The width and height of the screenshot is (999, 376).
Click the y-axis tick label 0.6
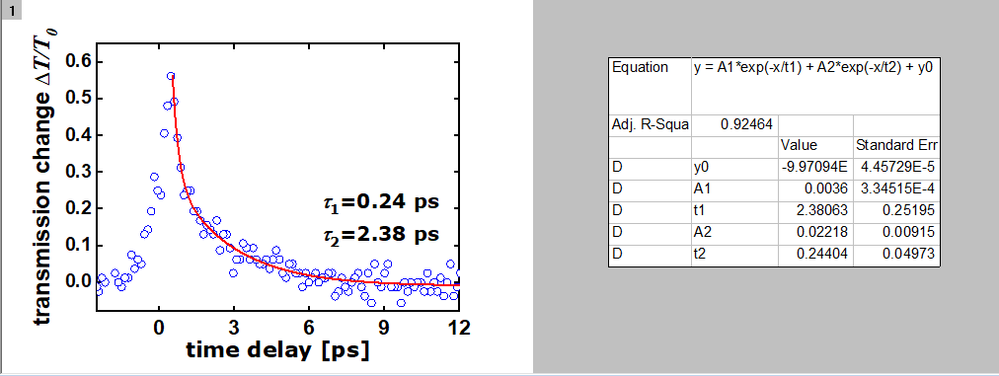79,62
